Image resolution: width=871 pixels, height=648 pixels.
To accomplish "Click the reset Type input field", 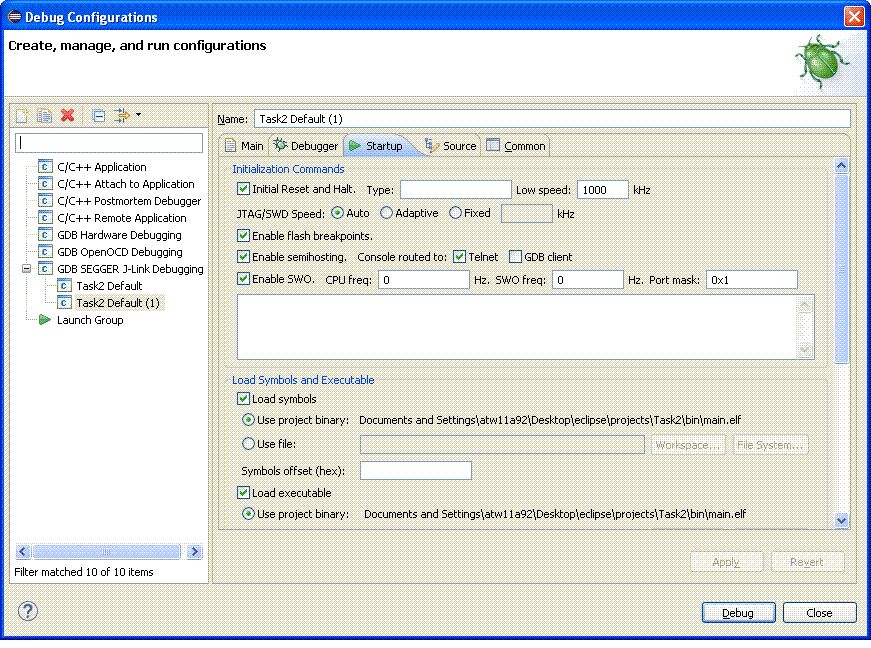I will [455, 189].
